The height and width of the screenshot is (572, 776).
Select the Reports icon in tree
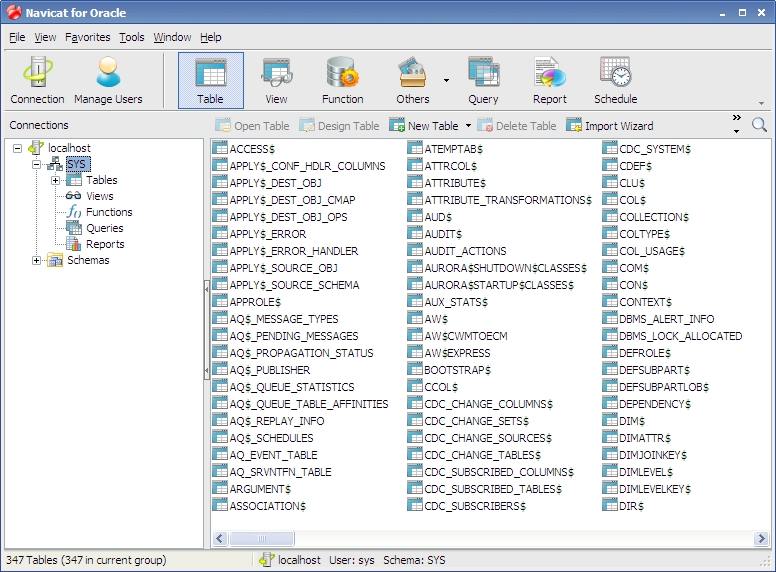pos(74,244)
